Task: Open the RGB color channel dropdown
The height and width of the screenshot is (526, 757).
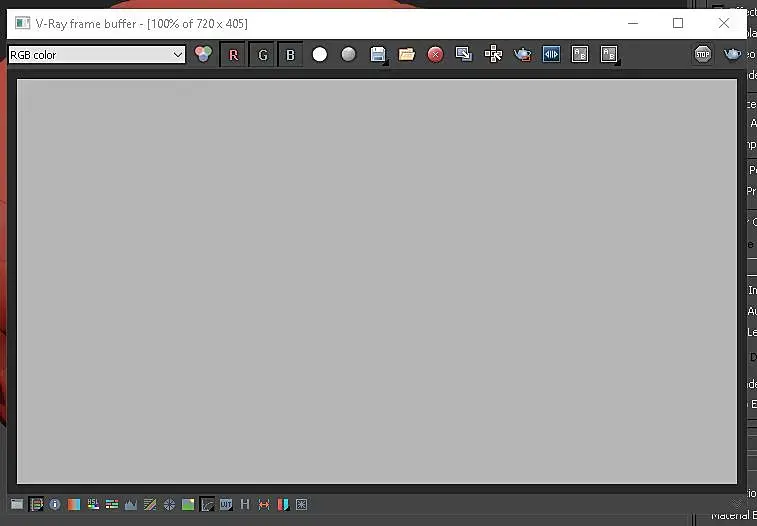Action: point(97,55)
